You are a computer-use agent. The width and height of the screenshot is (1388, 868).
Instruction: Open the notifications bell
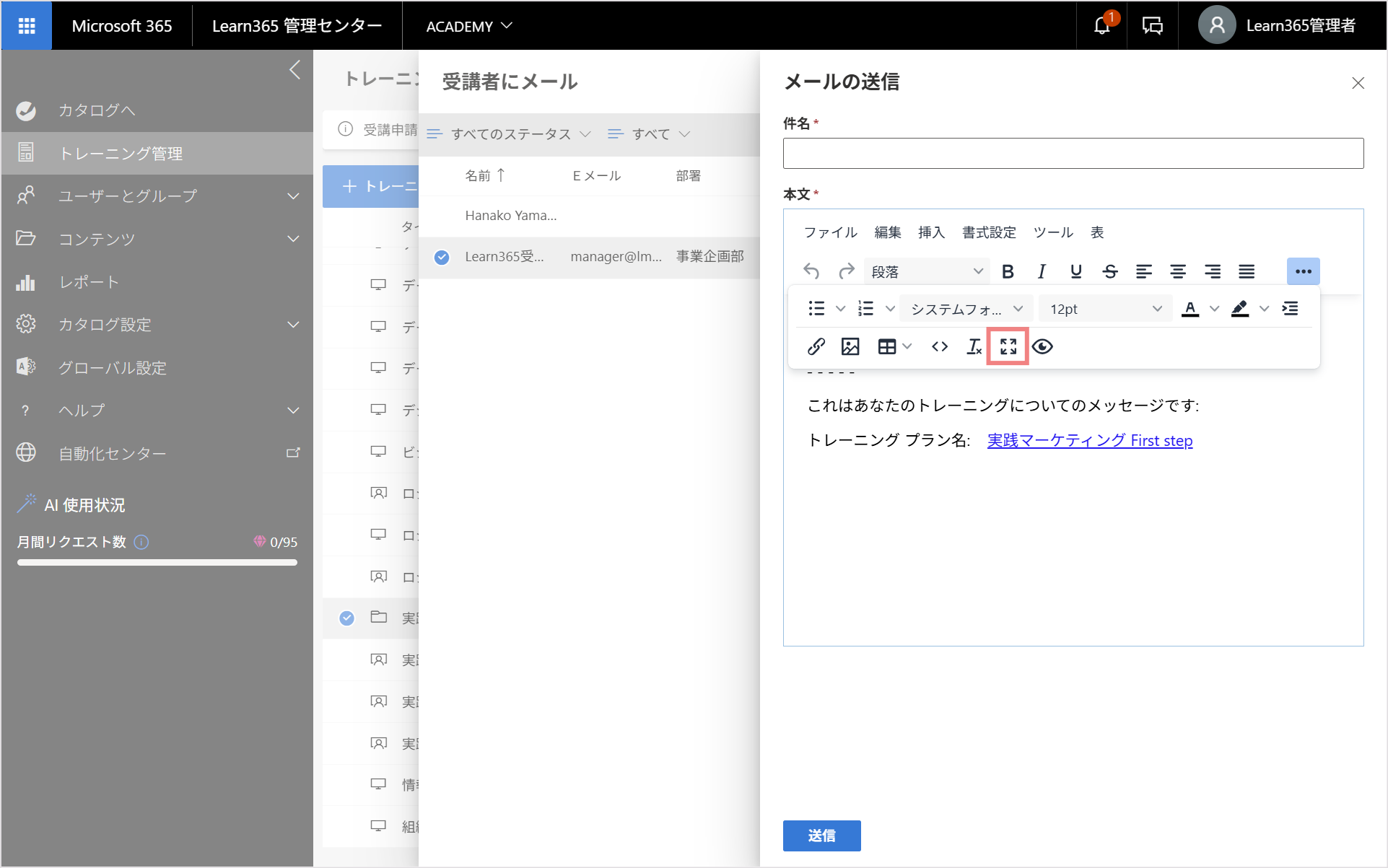click(1101, 25)
